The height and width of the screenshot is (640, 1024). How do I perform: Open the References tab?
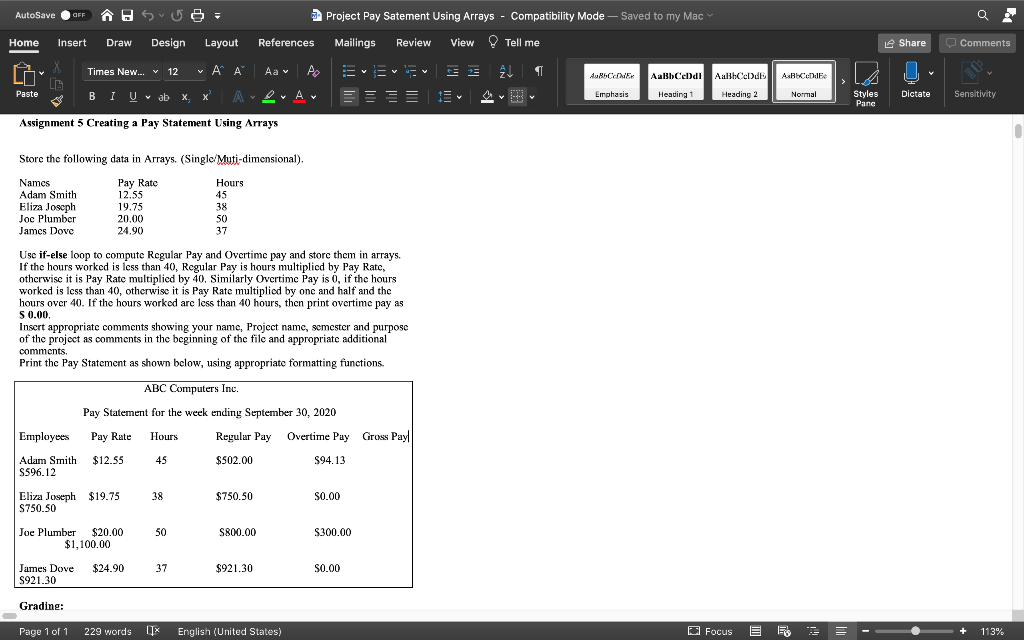pyautogui.click(x=286, y=42)
